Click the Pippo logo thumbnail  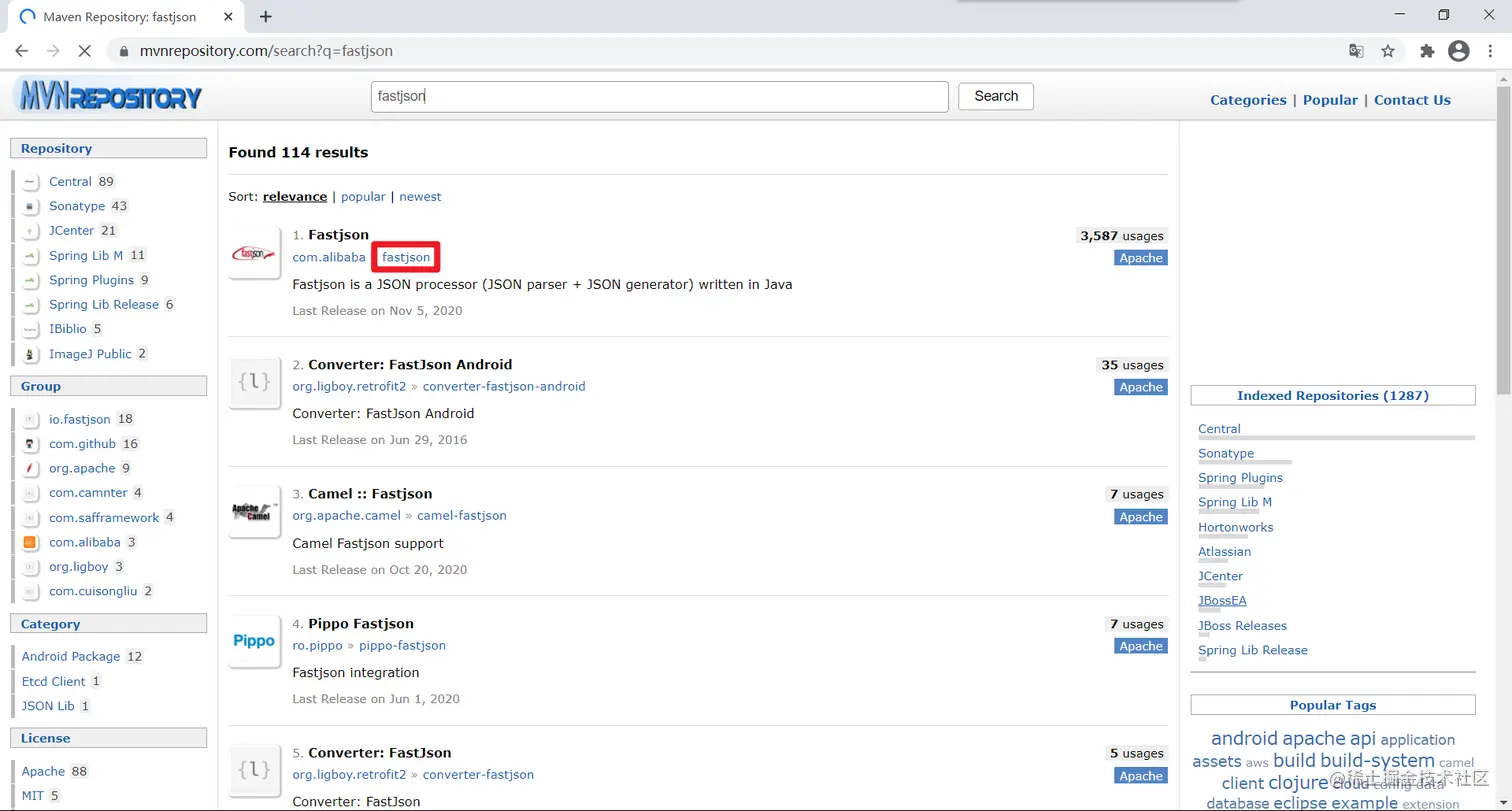(254, 641)
